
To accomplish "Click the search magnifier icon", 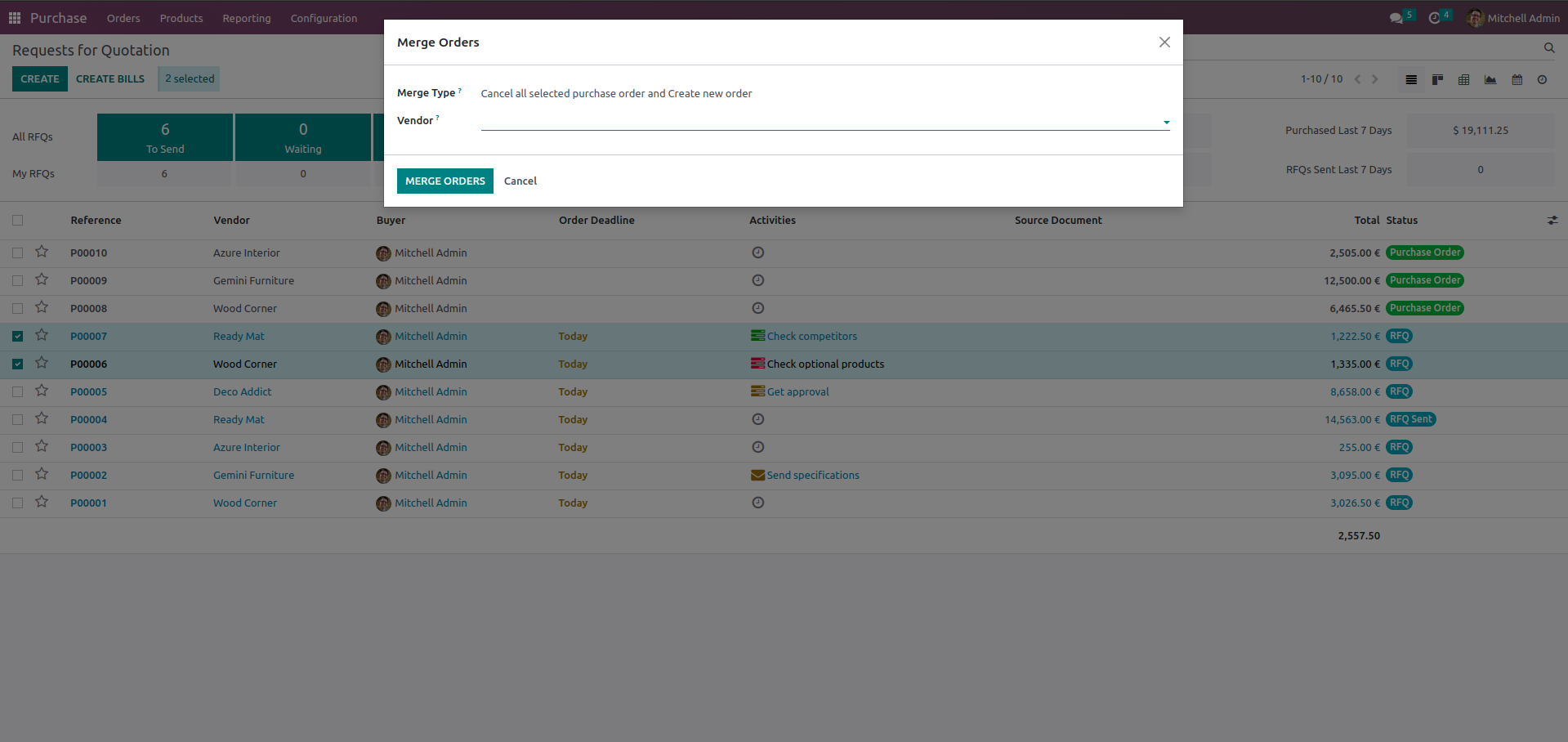I will pyautogui.click(x=1549, y=48).
